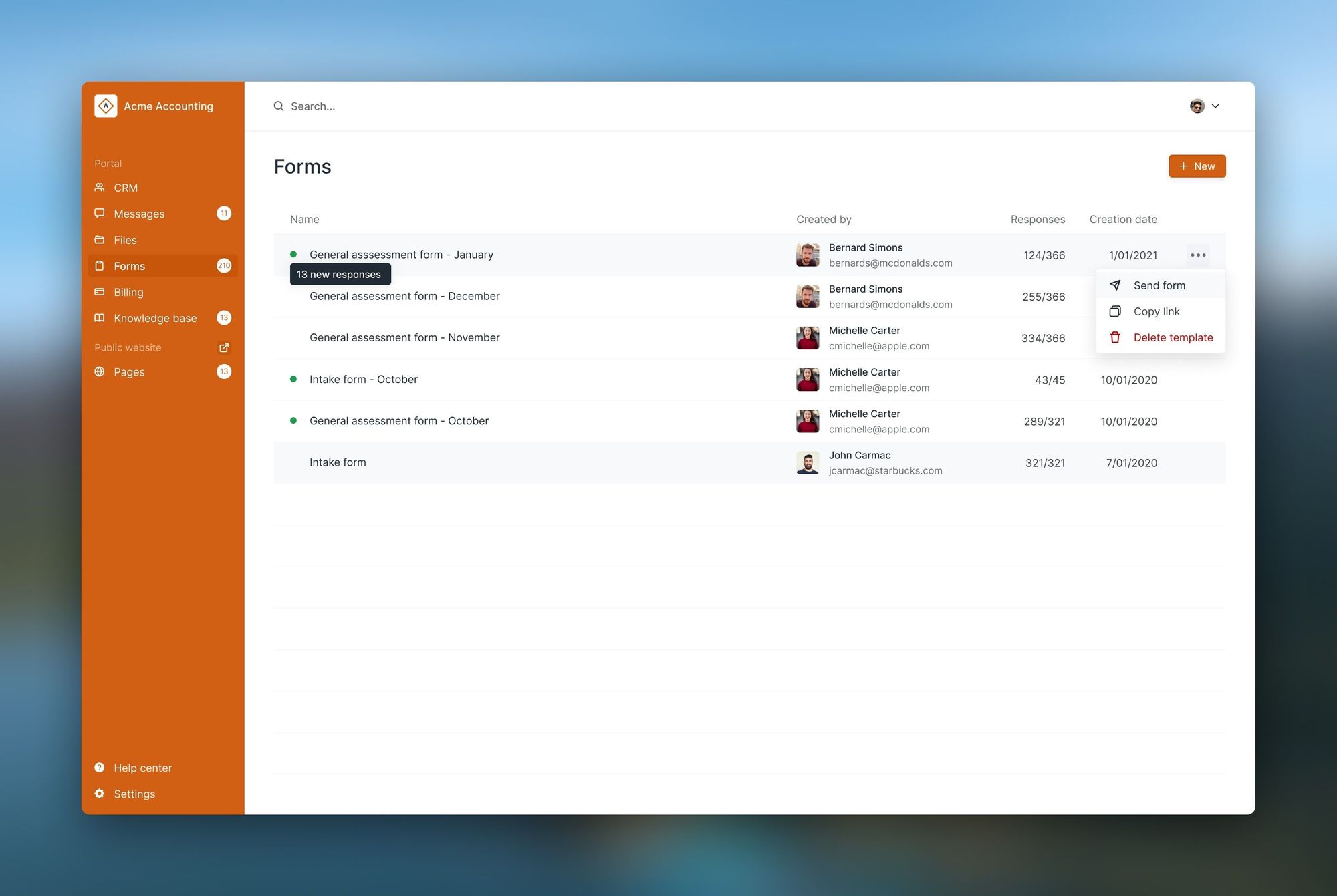Go to the Files section
This screenshot has width=1337, height=896.
(x=125, y=240)
